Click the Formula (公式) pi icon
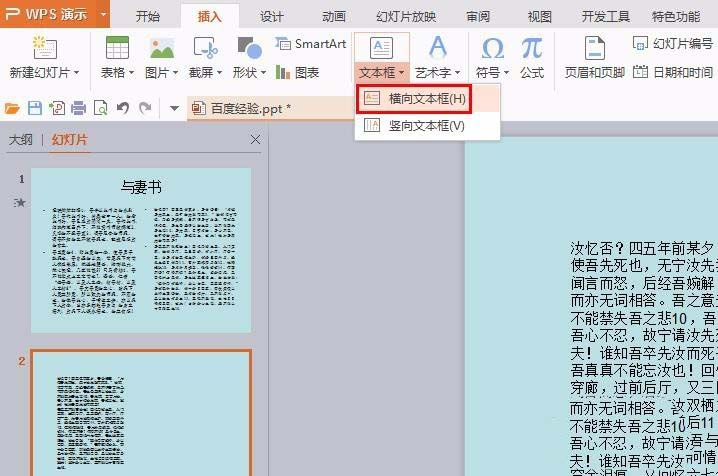Image resolution: width=718 pixels, height=476 pixels. pyautogui.click(x=532, y=48)
